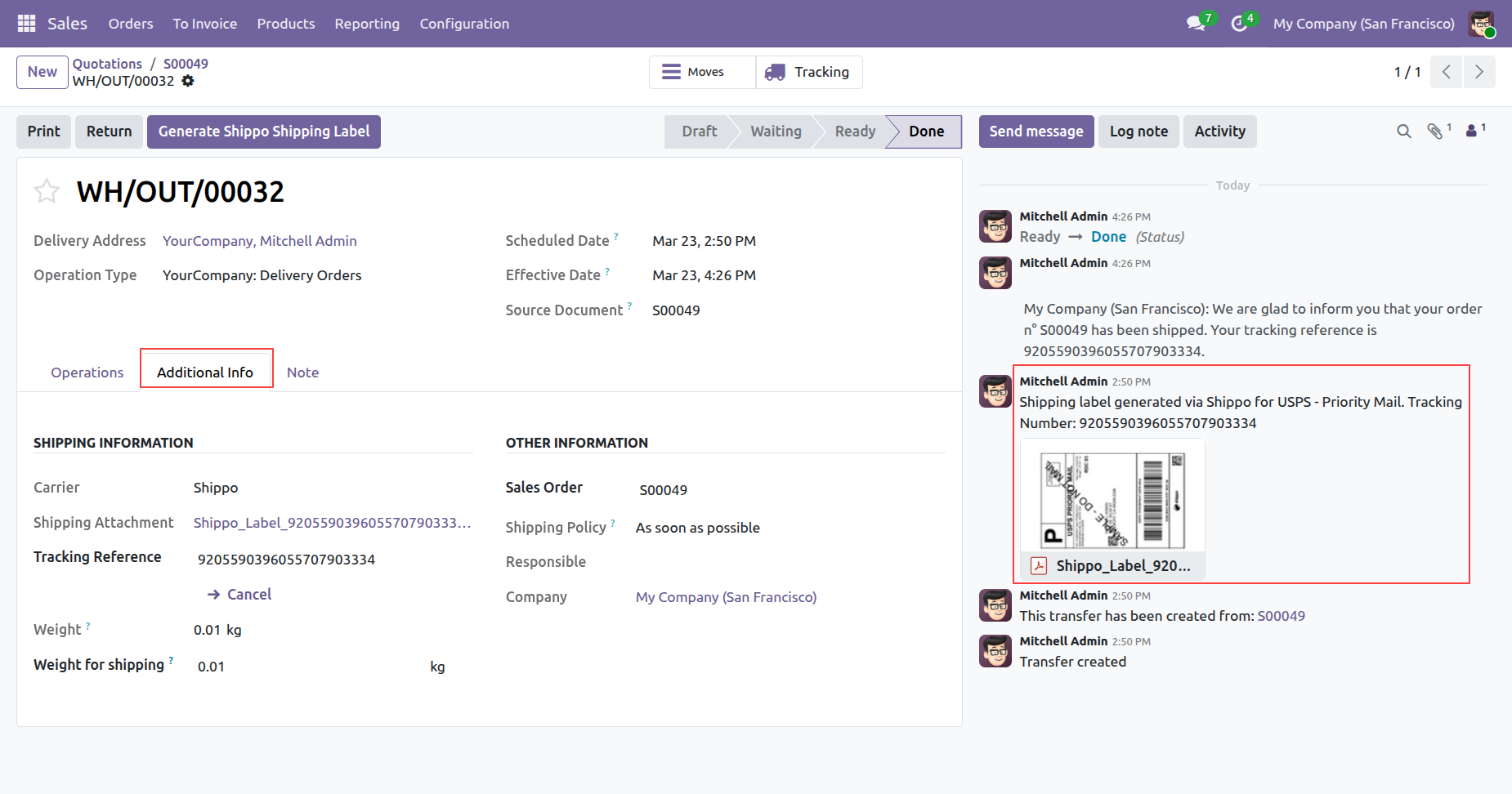Show followers person icon
1512x794 pixels.
coord(1472,131)
